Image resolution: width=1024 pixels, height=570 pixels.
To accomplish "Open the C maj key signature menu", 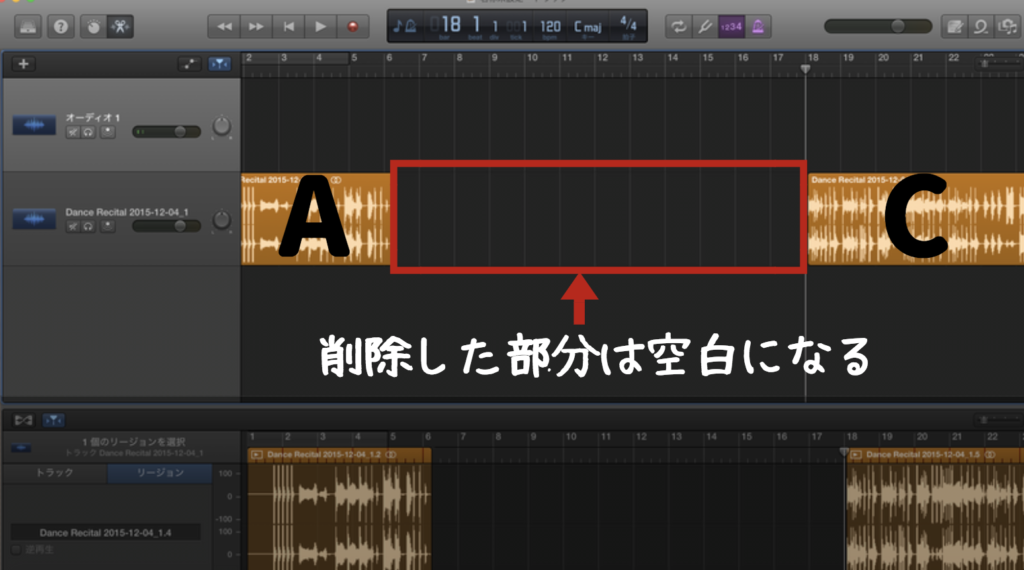I will click(x=588, y=27).
